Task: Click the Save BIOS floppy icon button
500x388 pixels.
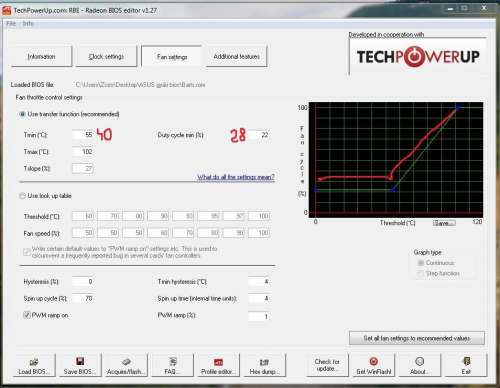Action: pos(79,366)
